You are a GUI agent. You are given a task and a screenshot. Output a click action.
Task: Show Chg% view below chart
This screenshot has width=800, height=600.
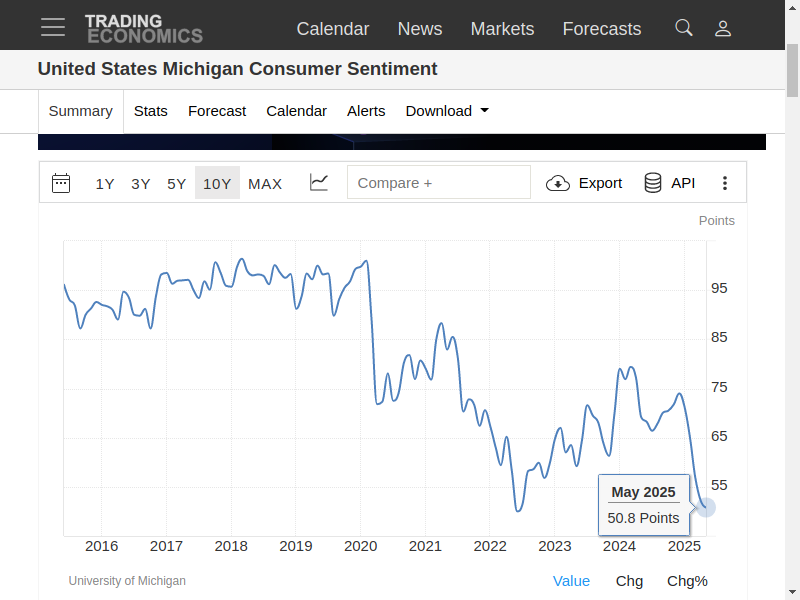(x=687, y=581)
